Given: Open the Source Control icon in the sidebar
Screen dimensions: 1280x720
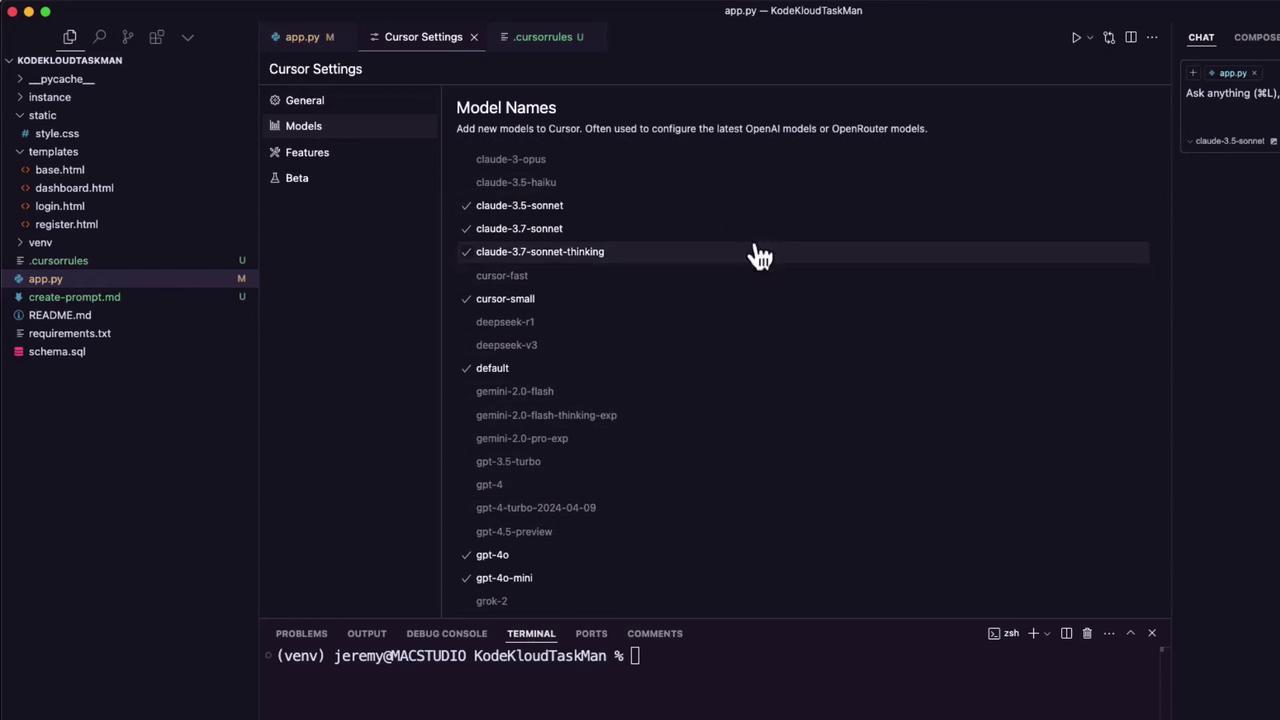Looking at the screenshot, I should pyautogui.click(x=128, y=37).
